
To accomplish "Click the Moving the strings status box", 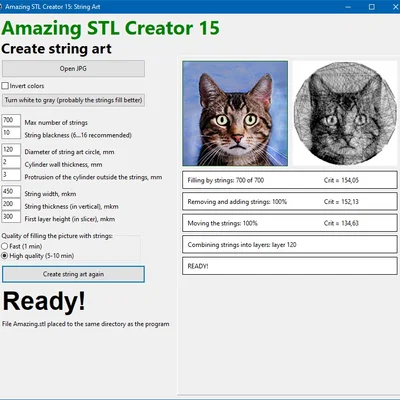I will [290, 223].
